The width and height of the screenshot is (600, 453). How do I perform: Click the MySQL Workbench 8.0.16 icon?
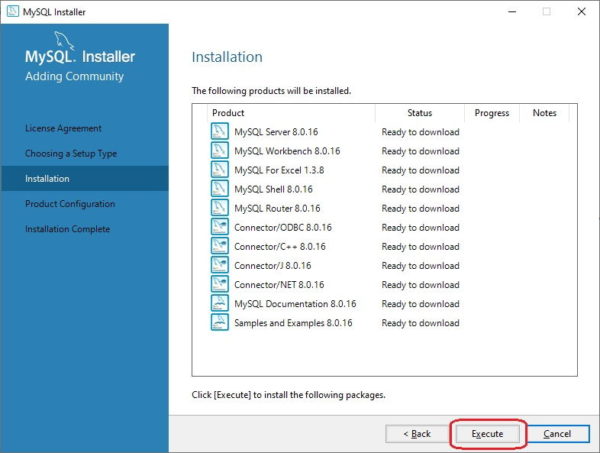click(x=220, y=150)
